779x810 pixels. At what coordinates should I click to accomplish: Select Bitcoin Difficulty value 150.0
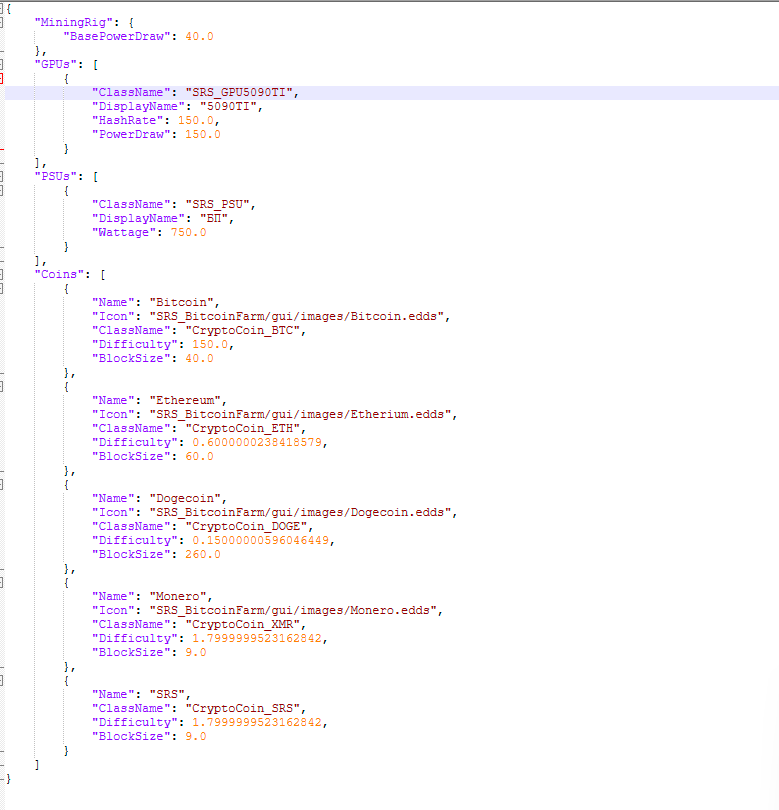210,344
